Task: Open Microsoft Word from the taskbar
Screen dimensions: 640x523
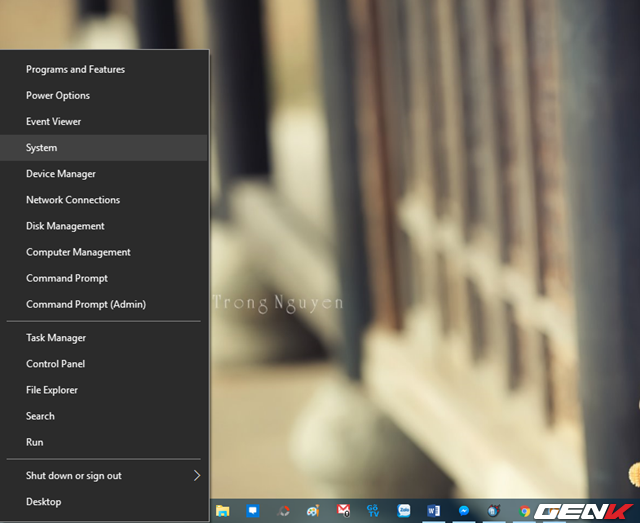Action: tap(433, 510)
